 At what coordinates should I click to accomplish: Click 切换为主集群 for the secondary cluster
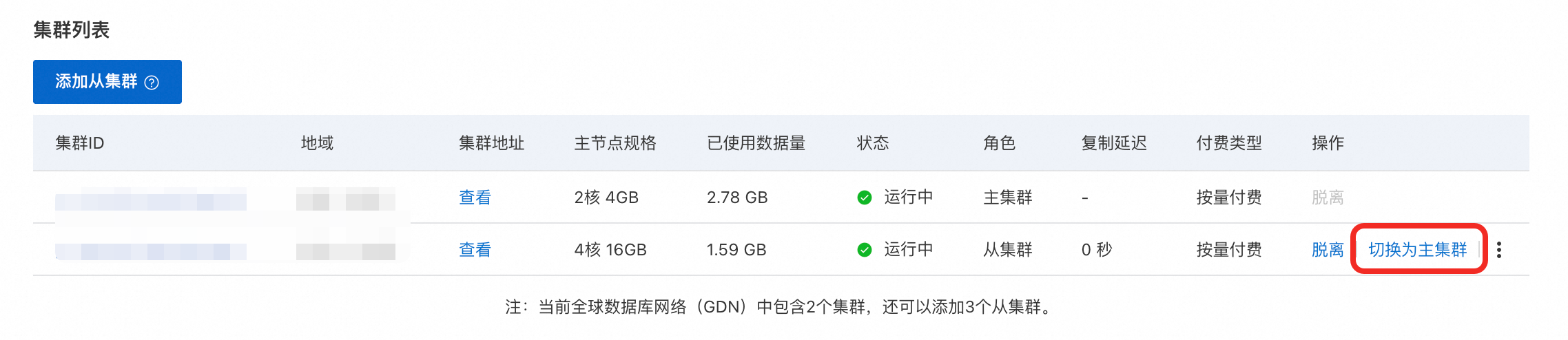(1417, 250)
